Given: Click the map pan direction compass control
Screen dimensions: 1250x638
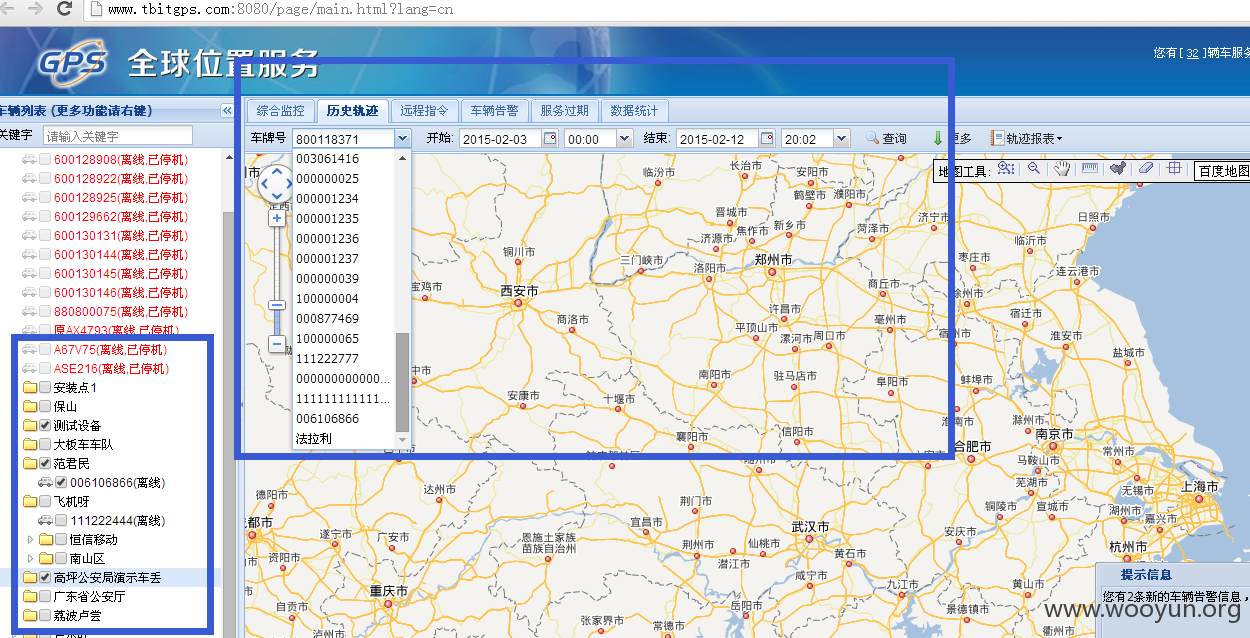Looking at the screenshot, I should coord(277,183).
